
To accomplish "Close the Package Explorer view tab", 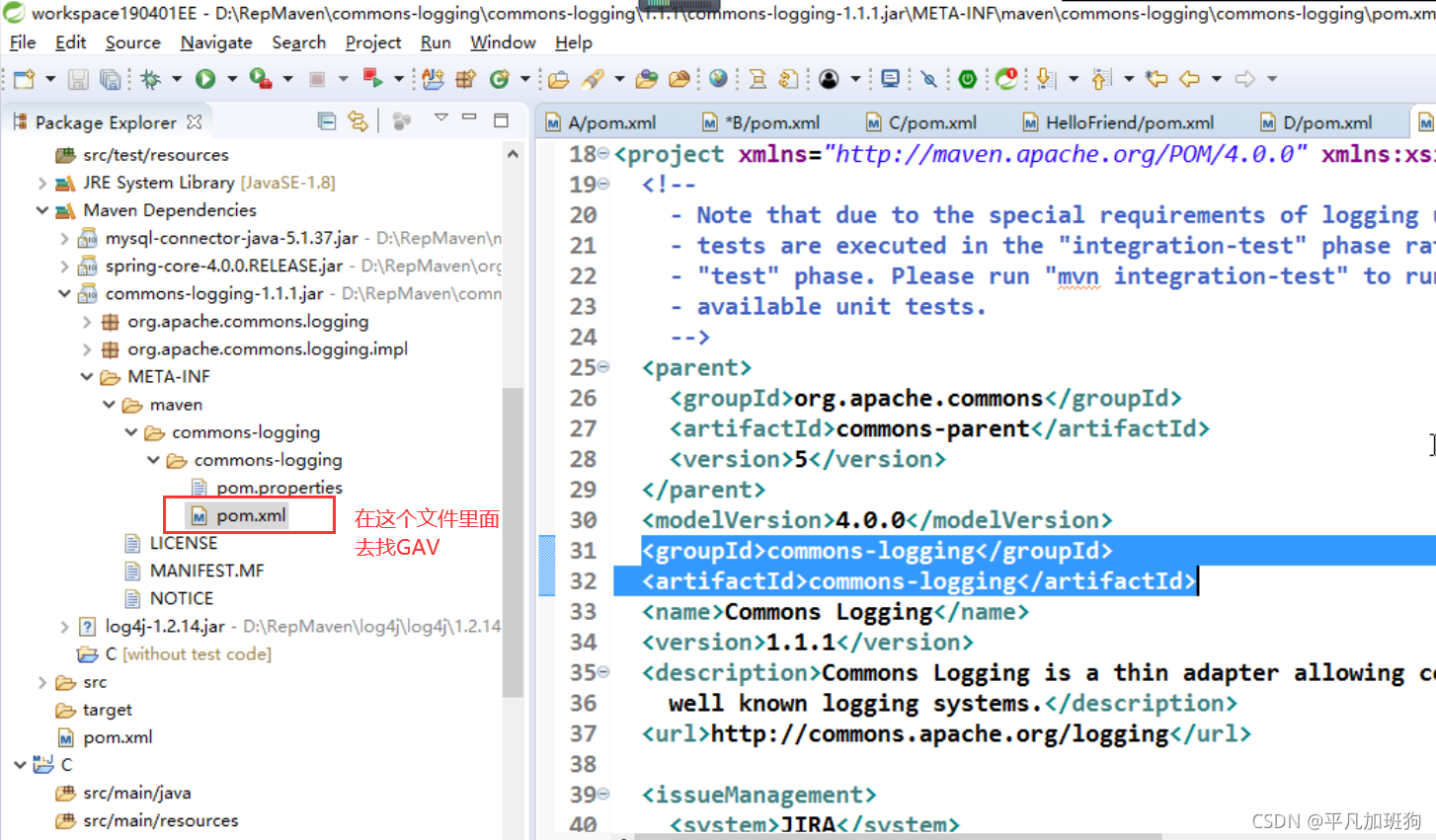I will click(195, 122).
